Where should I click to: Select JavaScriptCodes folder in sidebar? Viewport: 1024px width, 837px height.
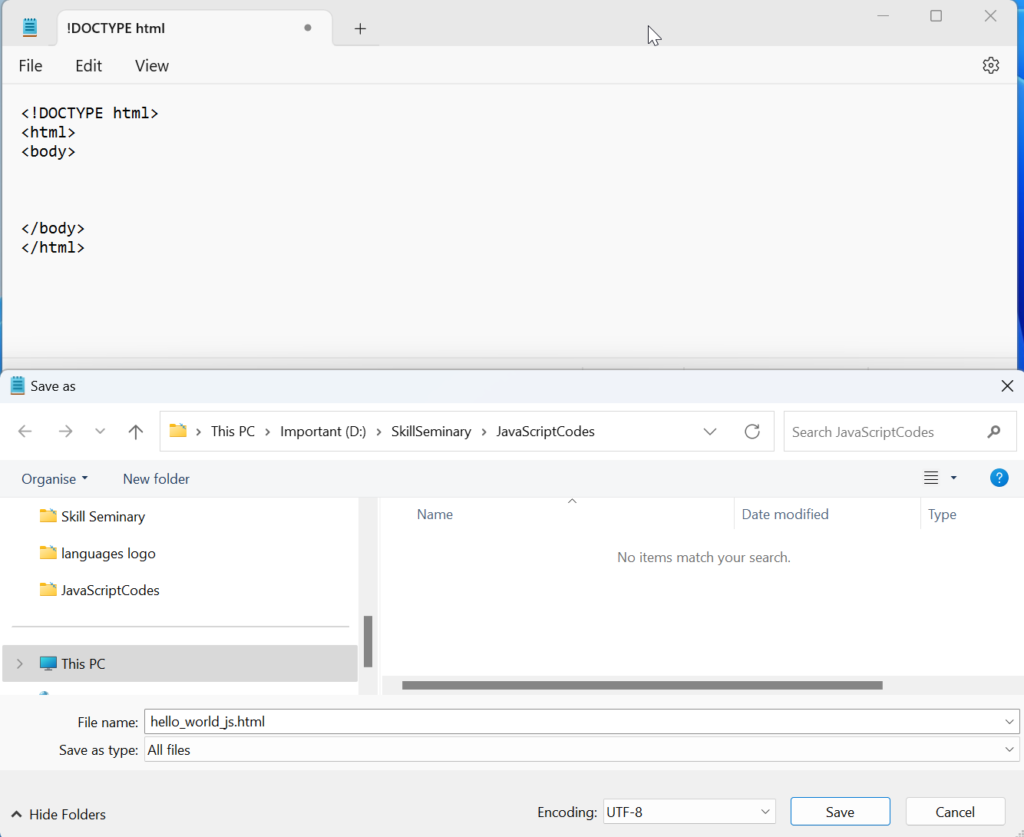[99, 590]
